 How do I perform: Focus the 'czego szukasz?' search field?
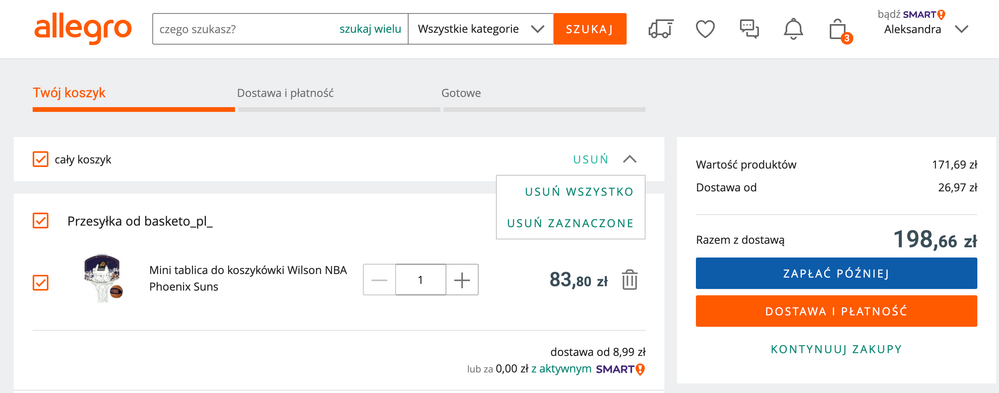pyautogui.click(x=245, y=29)
